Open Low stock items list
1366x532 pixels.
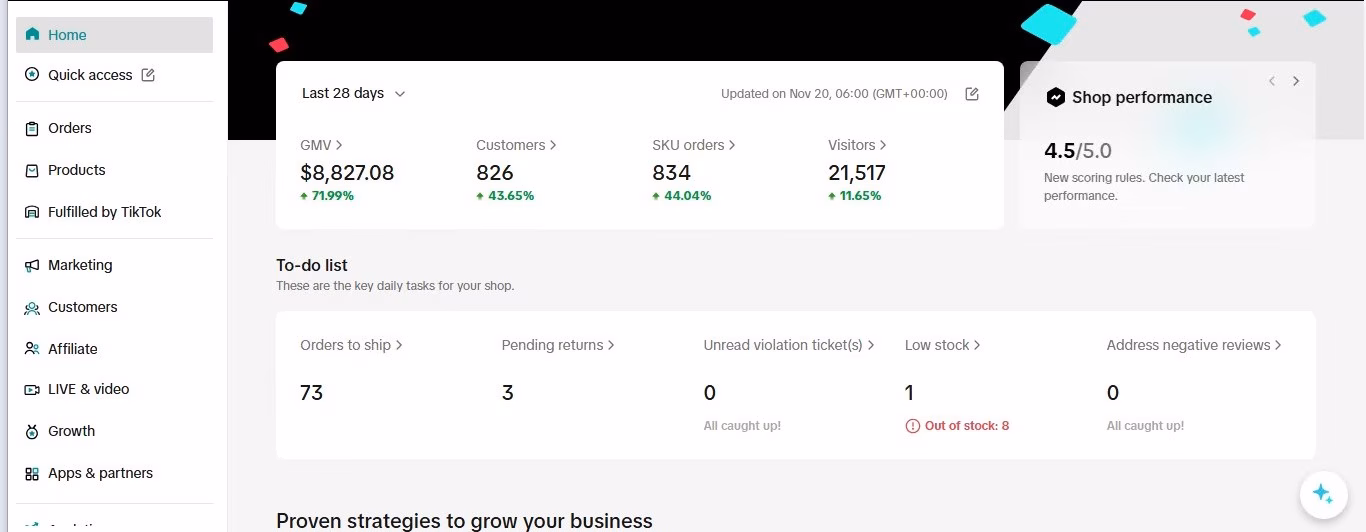pos(942,345)
